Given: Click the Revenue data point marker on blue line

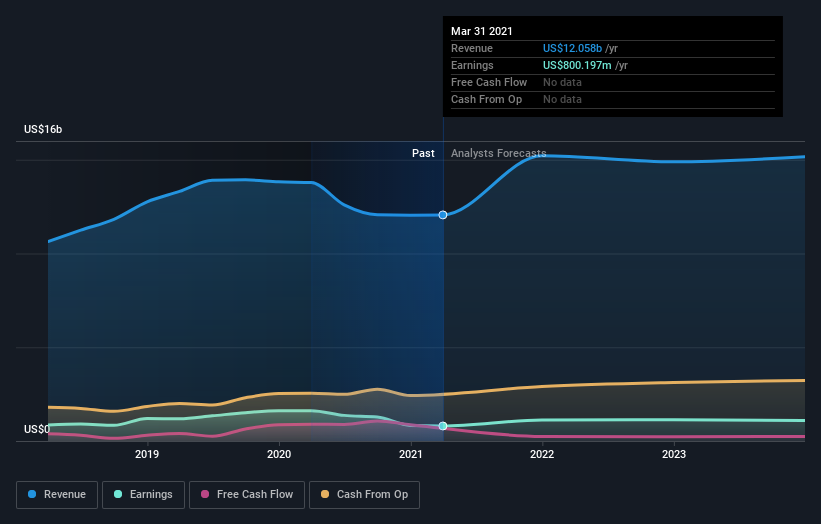Looking at the screenshot, I should [443, 215].
